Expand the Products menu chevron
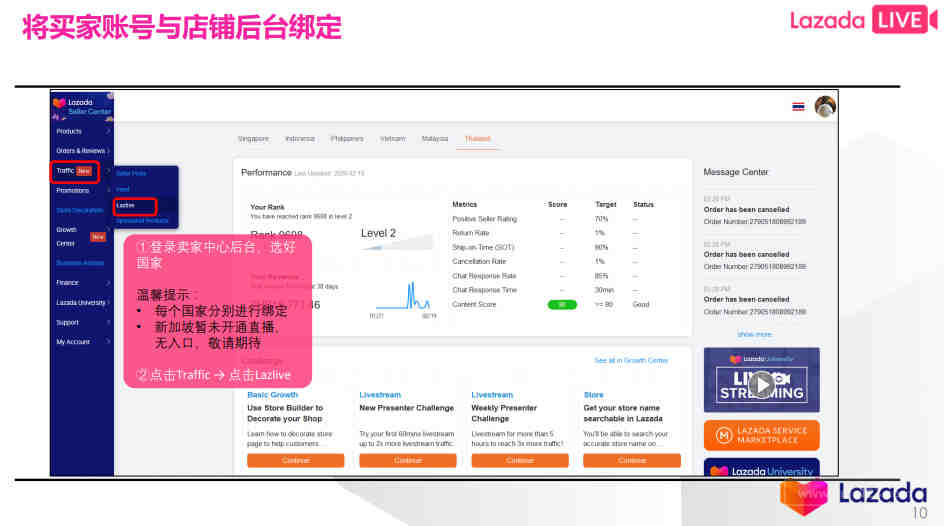The height and width of the screenshot is (526, 944). pos(108,131)
